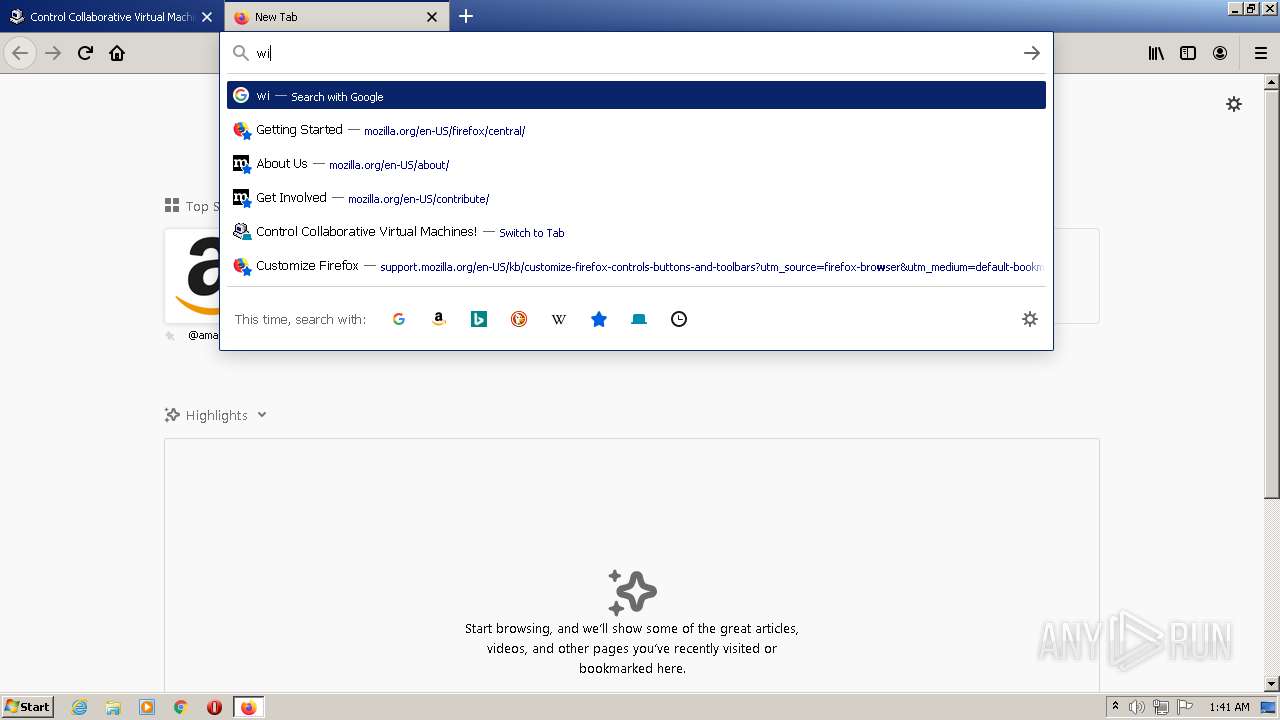Open new tab page settings gear

1234,104
